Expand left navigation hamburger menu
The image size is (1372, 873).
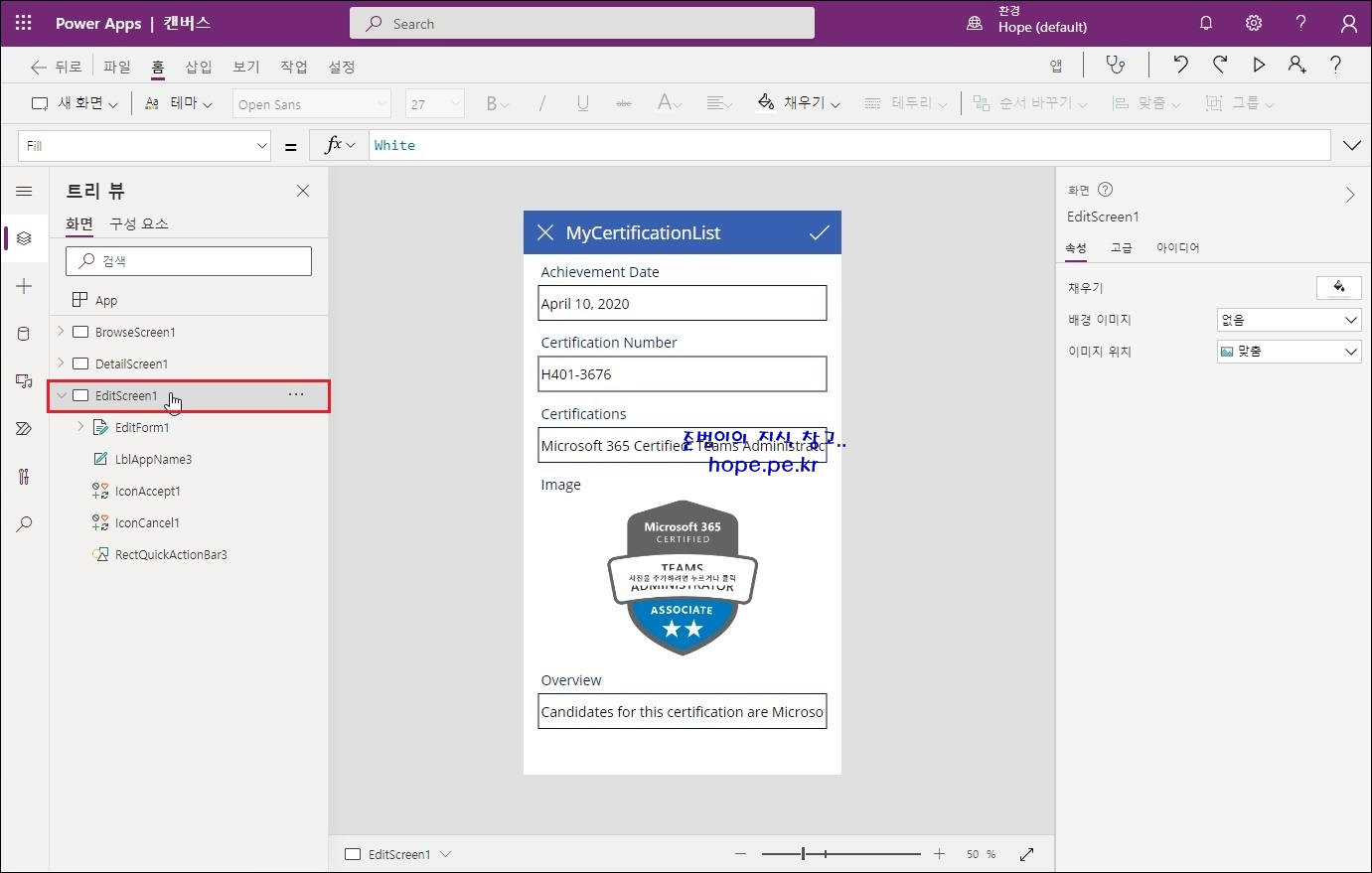[x=25, y=191]
